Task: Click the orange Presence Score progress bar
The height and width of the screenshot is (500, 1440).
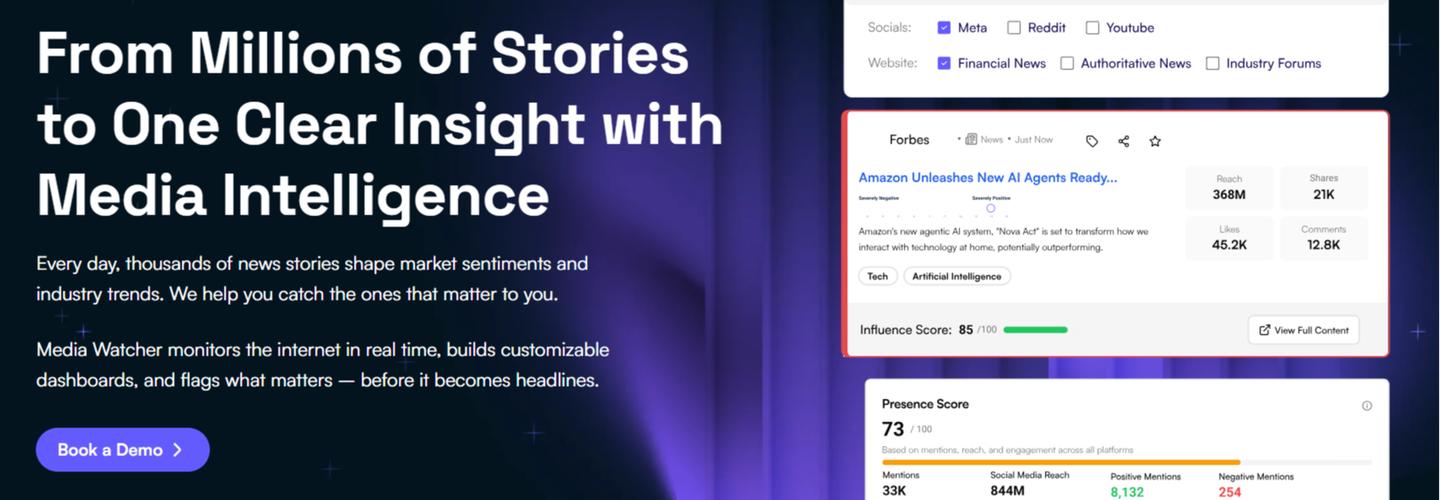Action: tap(1060, 463)
